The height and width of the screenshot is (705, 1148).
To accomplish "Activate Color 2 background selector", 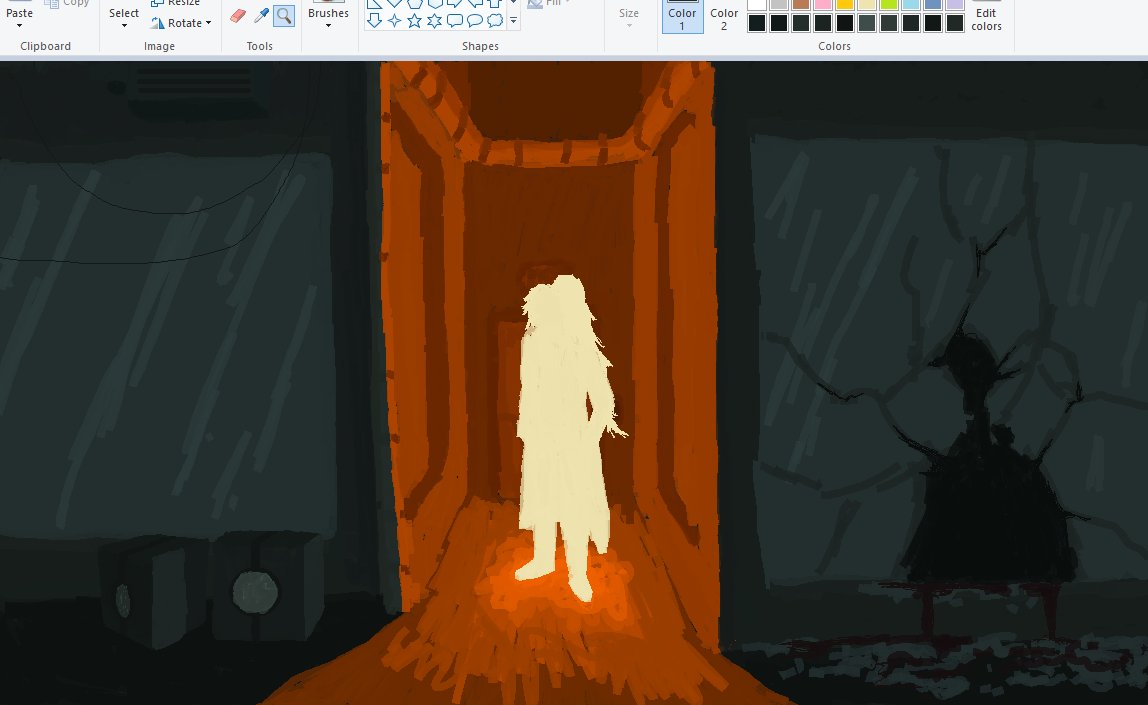I will 724,16.
